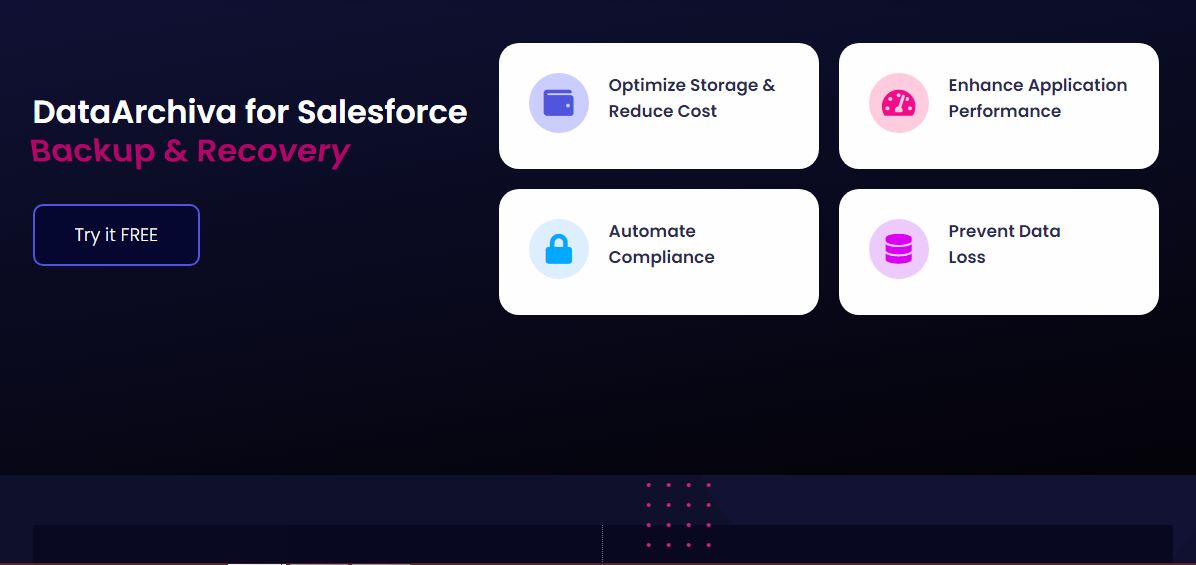Click the DataArchiva for Salesforce heading
Screen dimensions: 1196x565
pos(250,112)
